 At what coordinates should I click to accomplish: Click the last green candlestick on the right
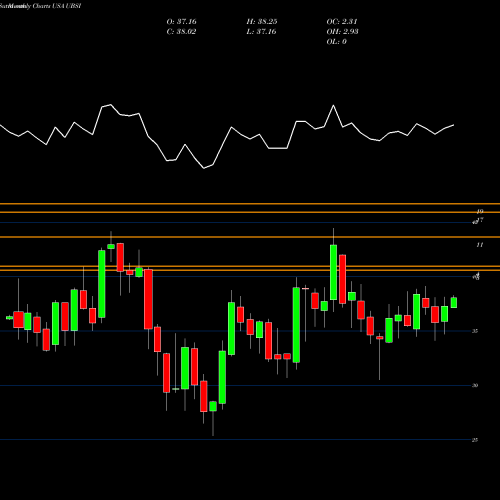tap(454, 302)
